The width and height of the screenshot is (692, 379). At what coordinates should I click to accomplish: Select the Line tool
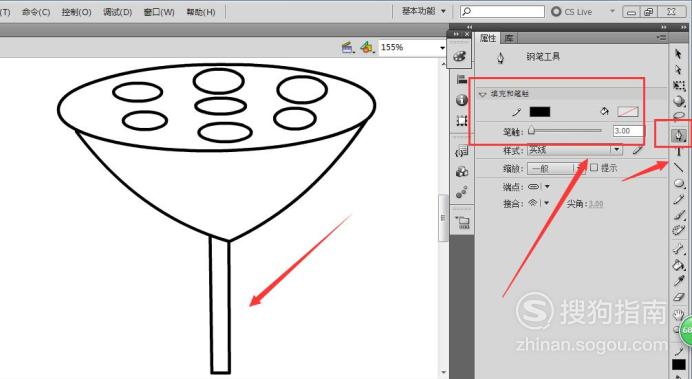pos(679,168)
